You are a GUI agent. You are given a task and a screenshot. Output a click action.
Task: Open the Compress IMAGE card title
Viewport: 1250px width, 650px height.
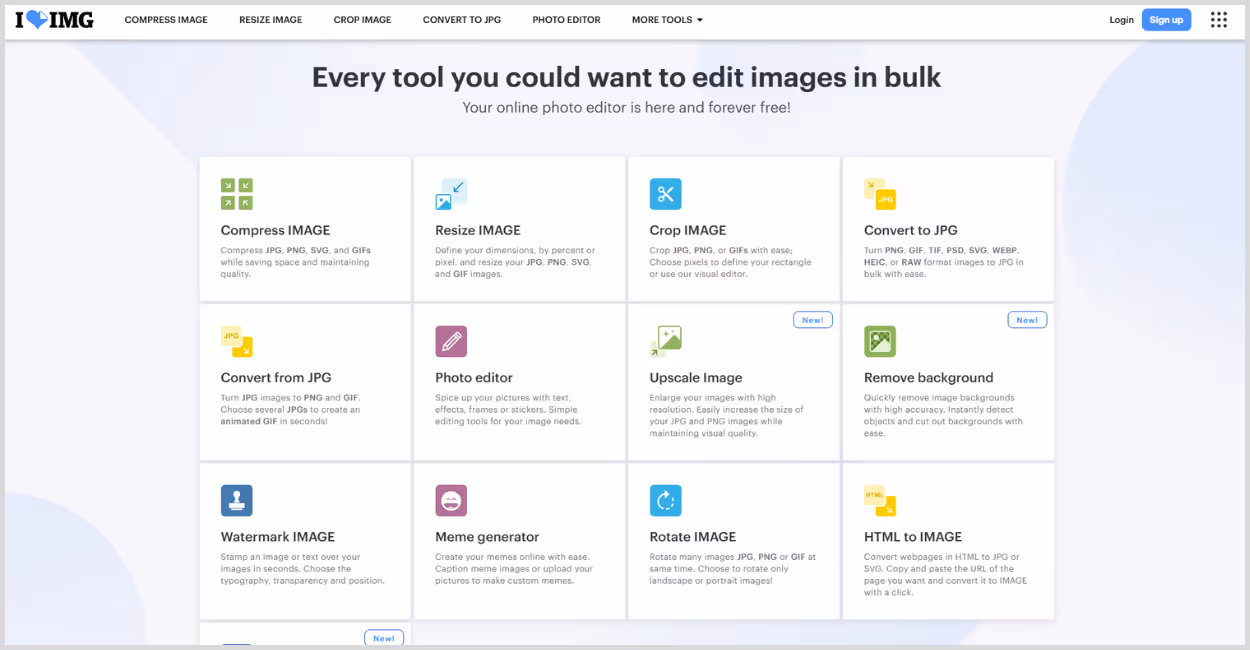point(275,230)
